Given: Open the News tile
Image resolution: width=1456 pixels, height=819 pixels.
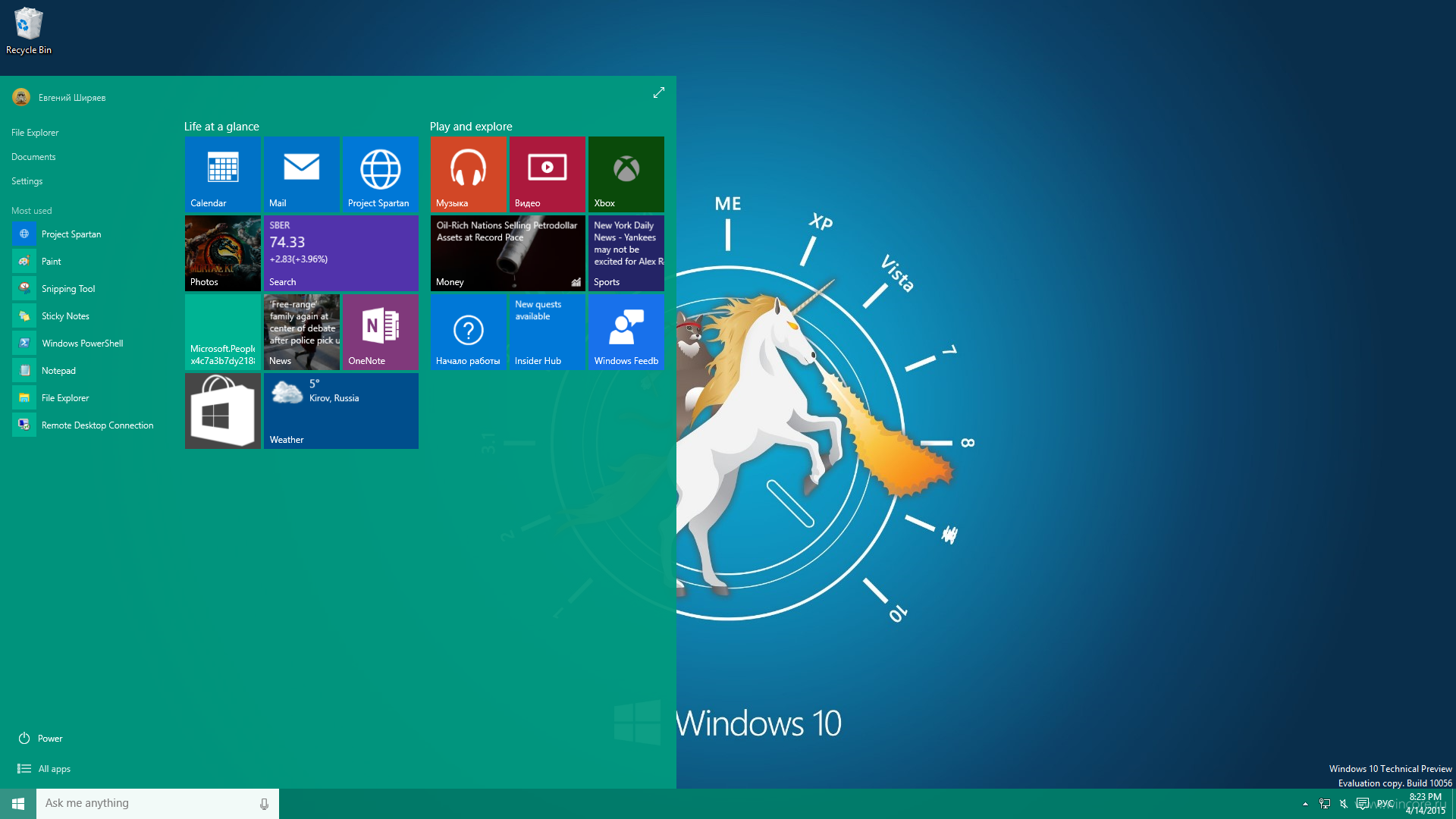Looking at the screenshot, I should coord(301,332).
